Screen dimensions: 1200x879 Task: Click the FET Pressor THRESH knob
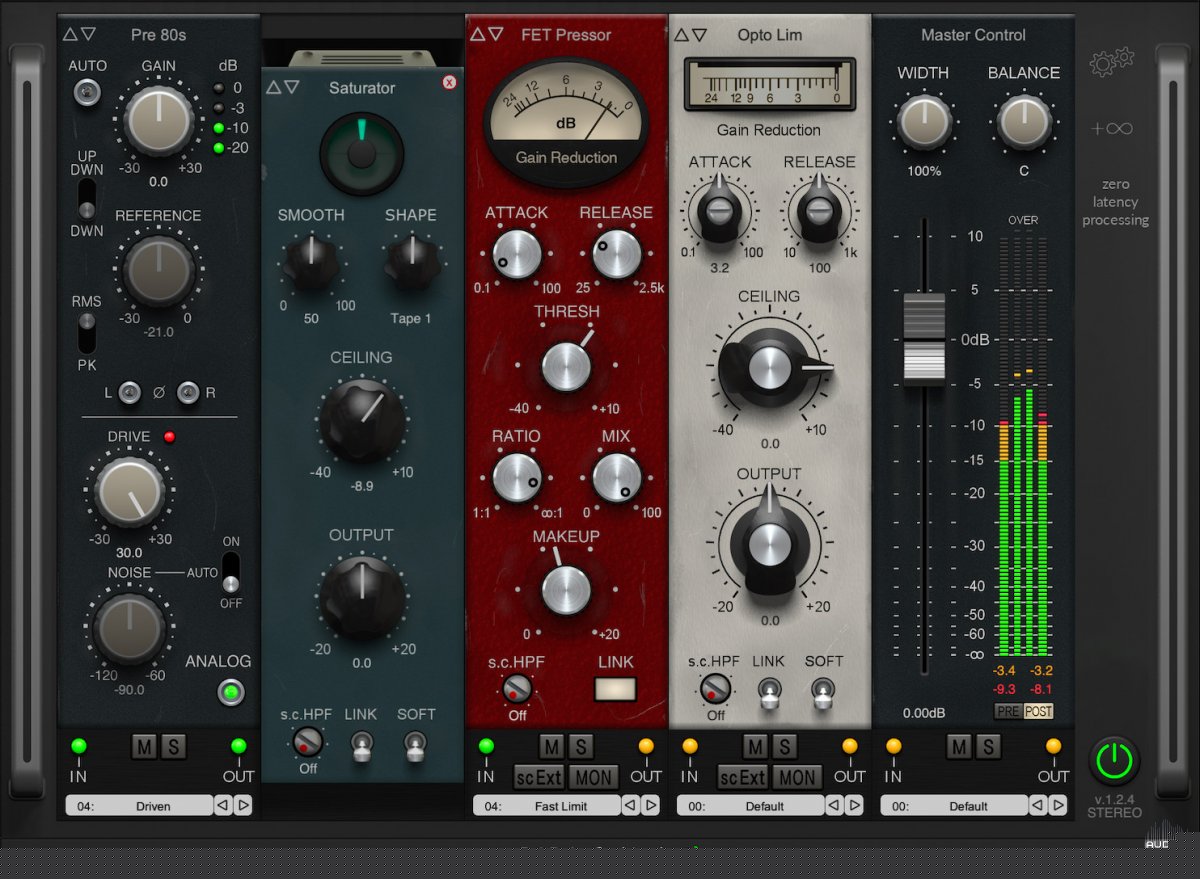pyautogui.click(x=567, y=366)
